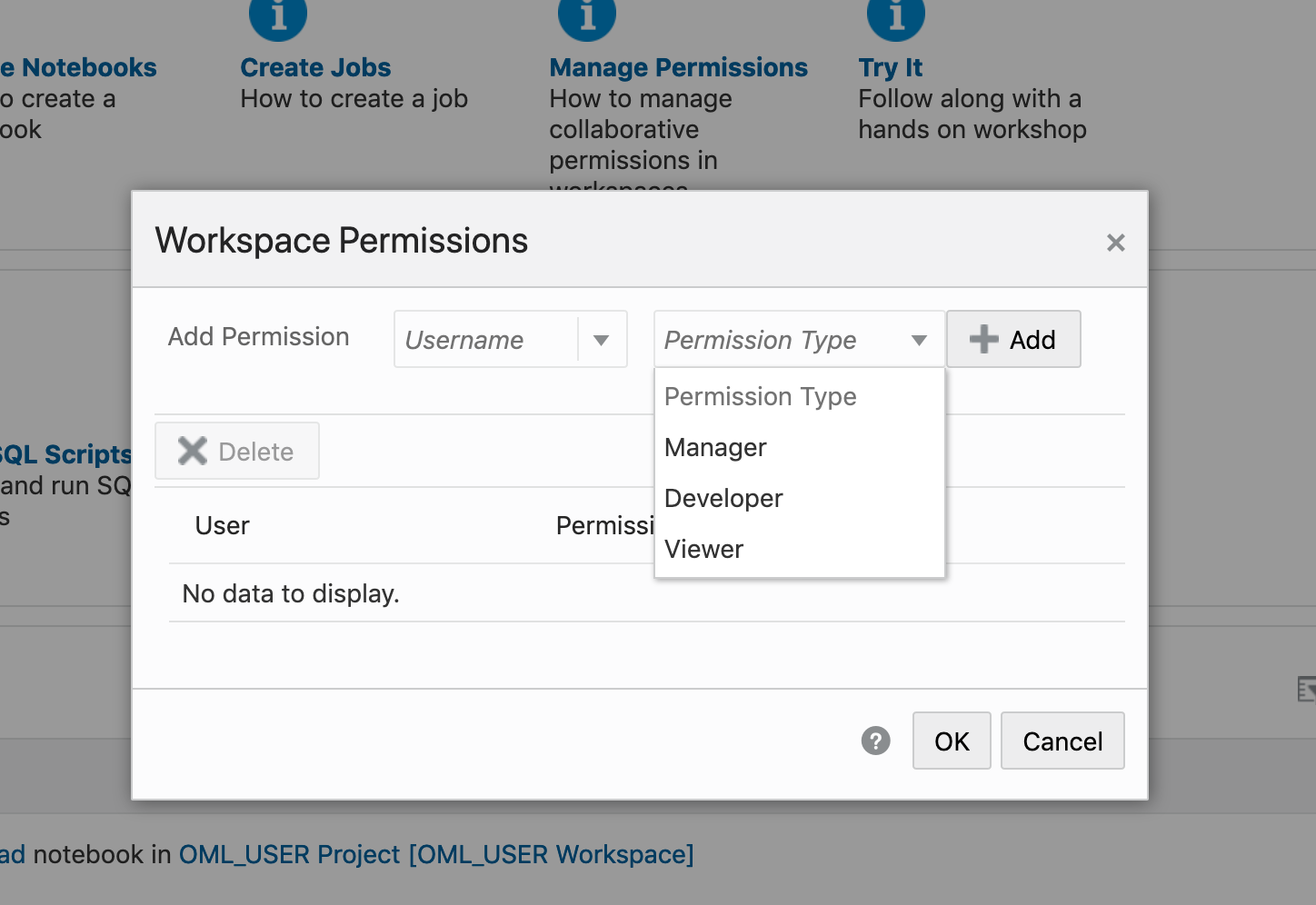Click the X icon on Delete button
Viewport: 1316px width, 905px height.
pyautogui.click(x=193, y=451)
